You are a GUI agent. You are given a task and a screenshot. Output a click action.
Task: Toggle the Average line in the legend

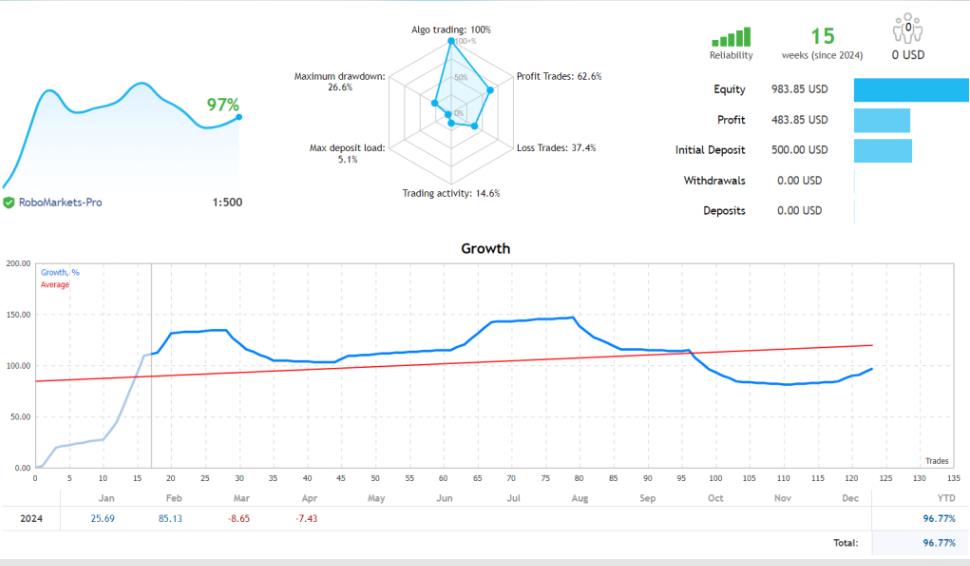[55, 284]
